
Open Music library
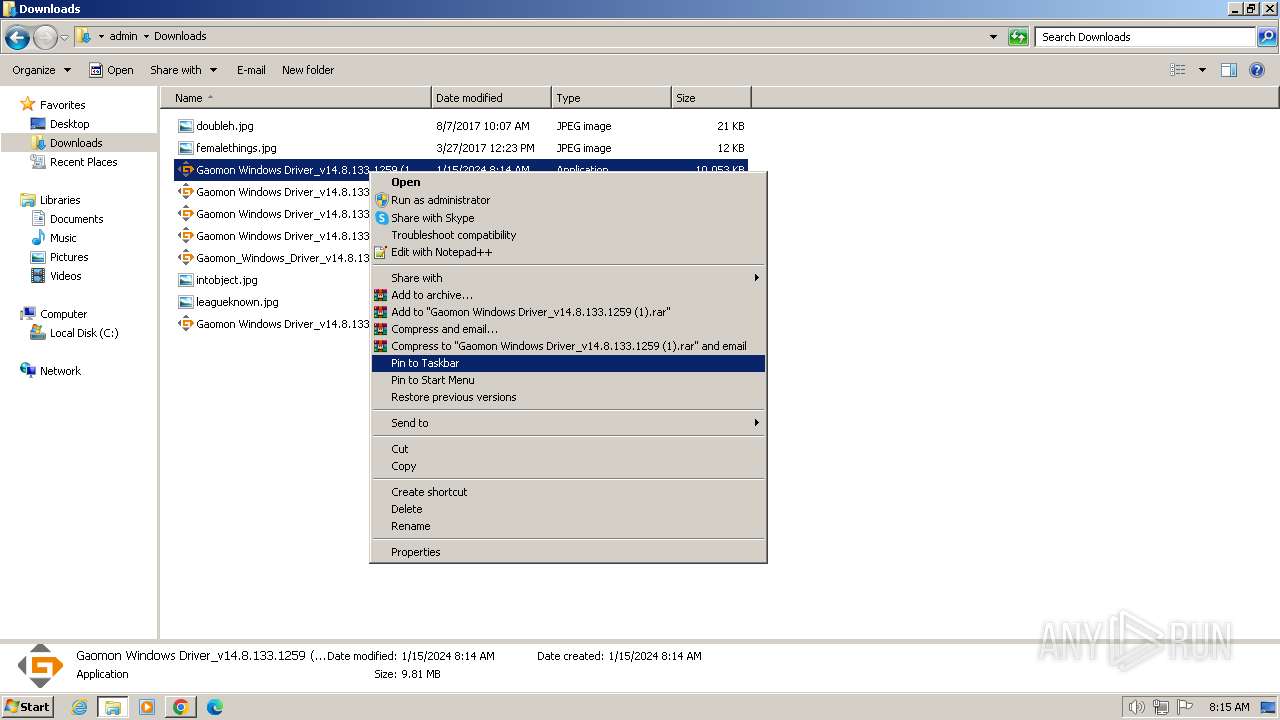point(63,238)
